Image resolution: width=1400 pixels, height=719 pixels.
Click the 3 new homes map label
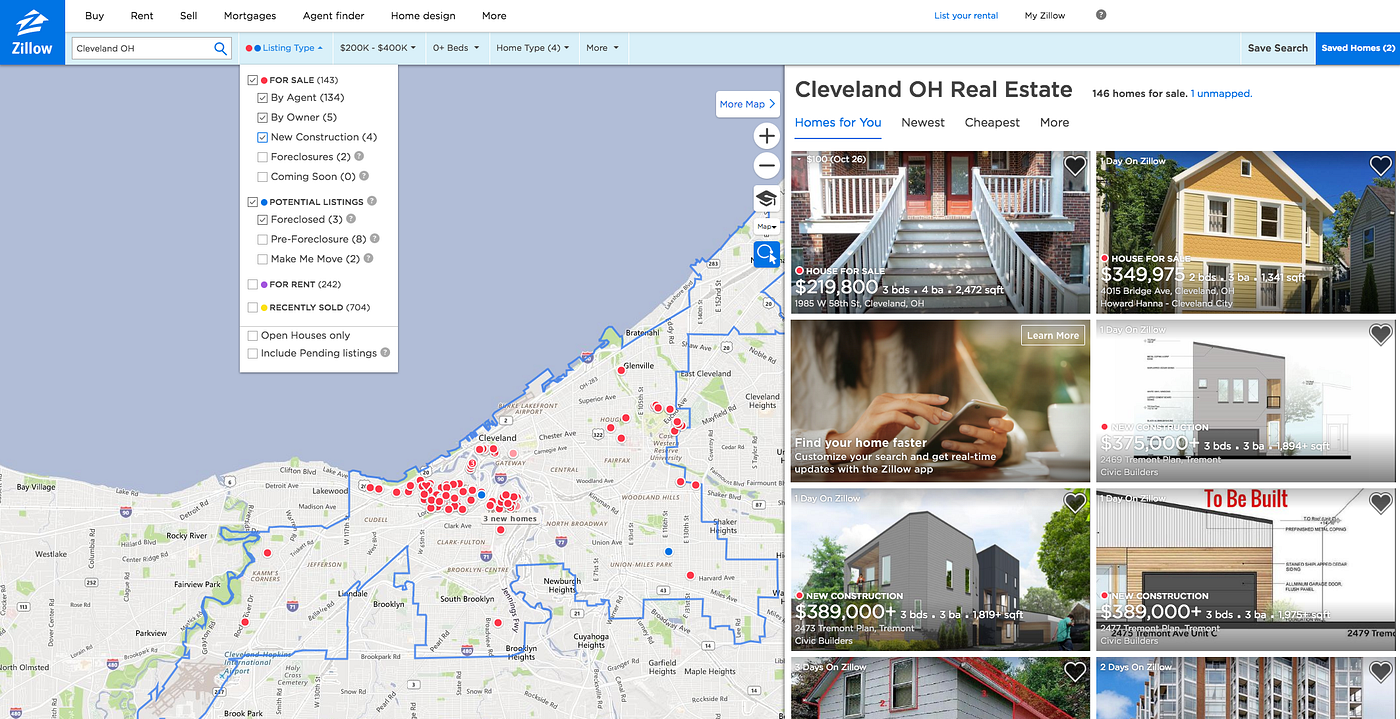tap(510, 519)
